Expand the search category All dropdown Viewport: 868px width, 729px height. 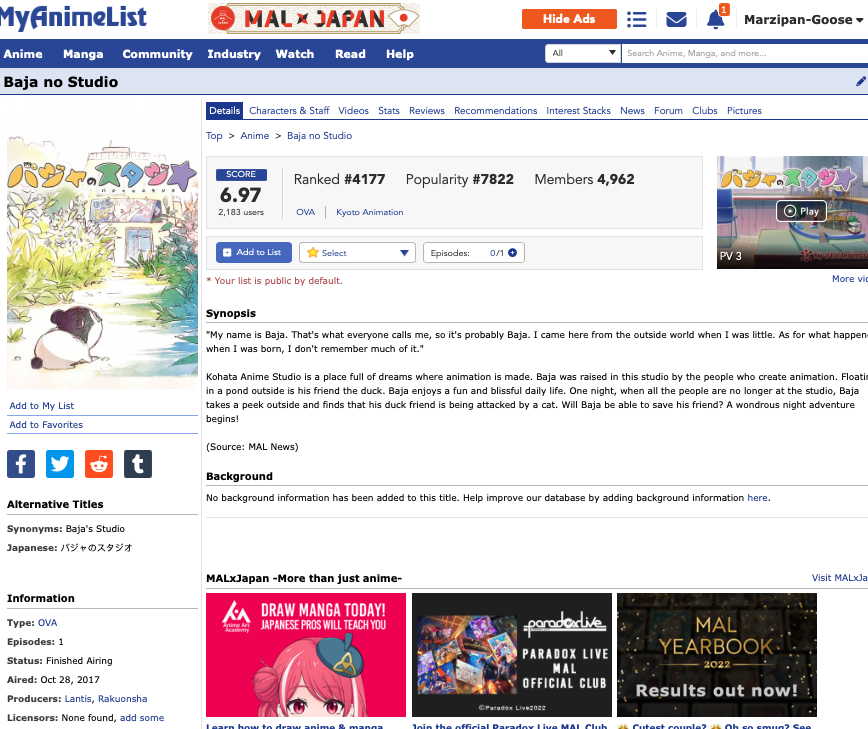(583, 53)
